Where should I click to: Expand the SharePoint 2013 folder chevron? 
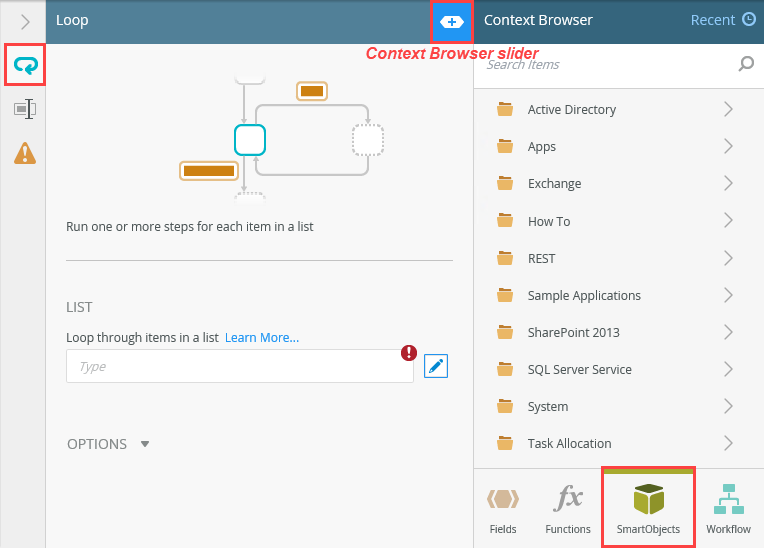pyautogui.click(x=728, y=332)
